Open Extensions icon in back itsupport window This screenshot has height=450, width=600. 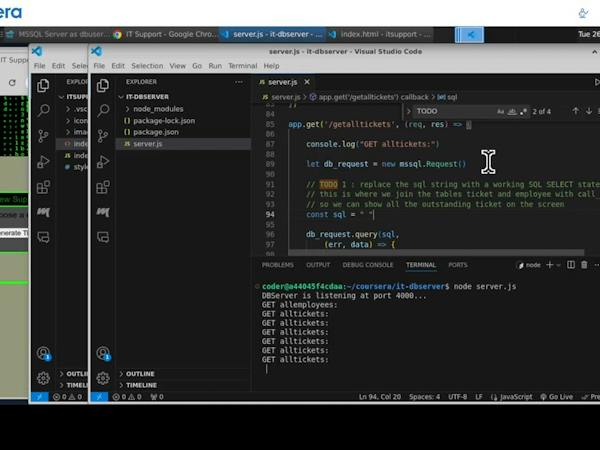[x=43, y=187]
